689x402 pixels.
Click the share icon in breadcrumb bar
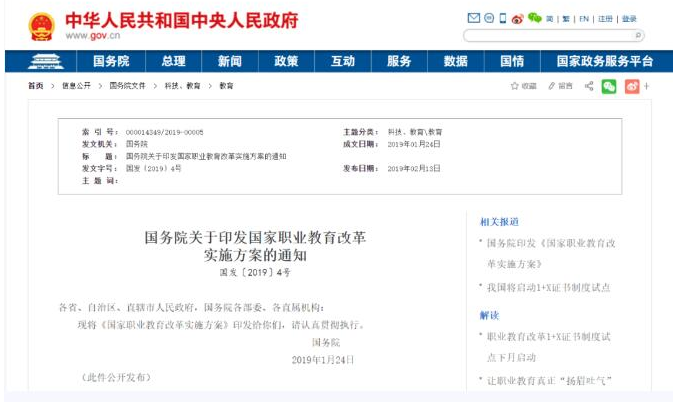point(589,86)
